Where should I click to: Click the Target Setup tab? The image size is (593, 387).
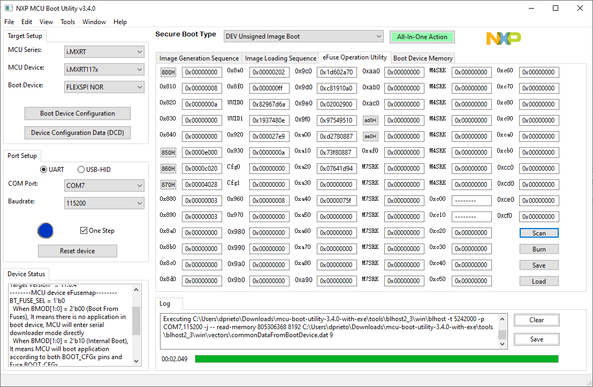25,36
